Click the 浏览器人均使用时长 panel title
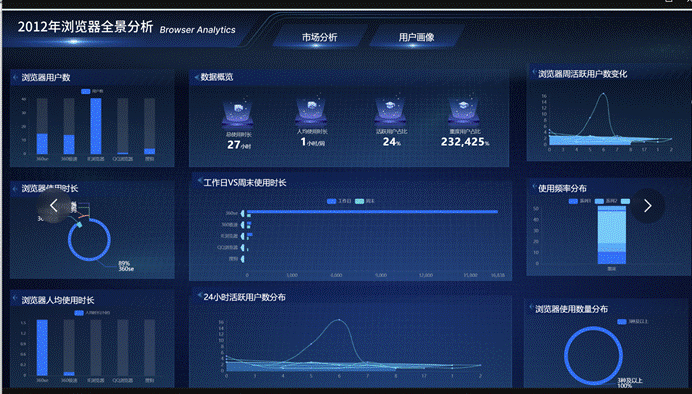Image resolution: width=692 pixels, height=394 pixels. (58, 300)
